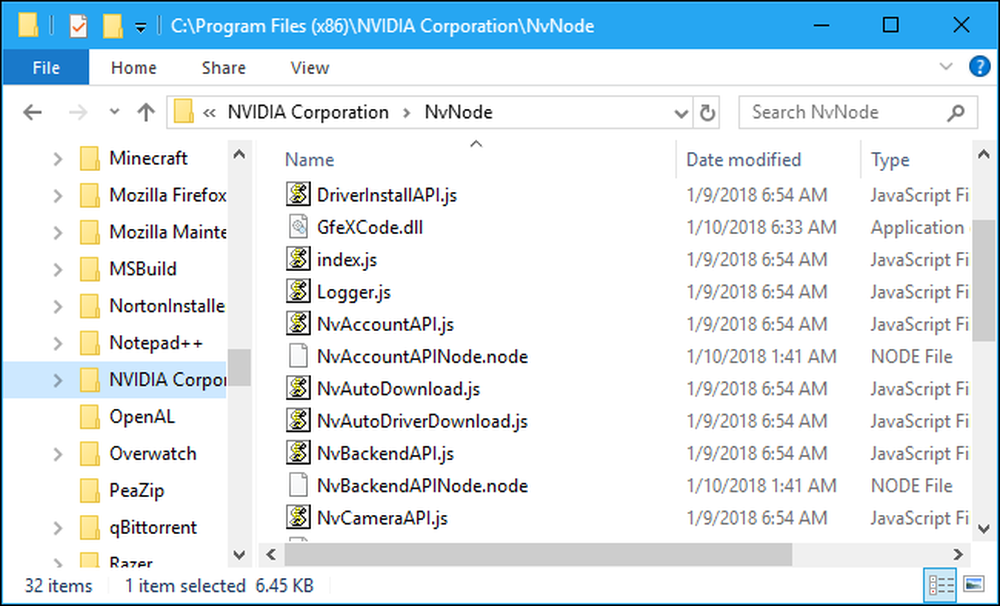The width and height of the screenshot is (1000, 606).
Task: Go up one folder level arrow
Action: pos(146,113)
